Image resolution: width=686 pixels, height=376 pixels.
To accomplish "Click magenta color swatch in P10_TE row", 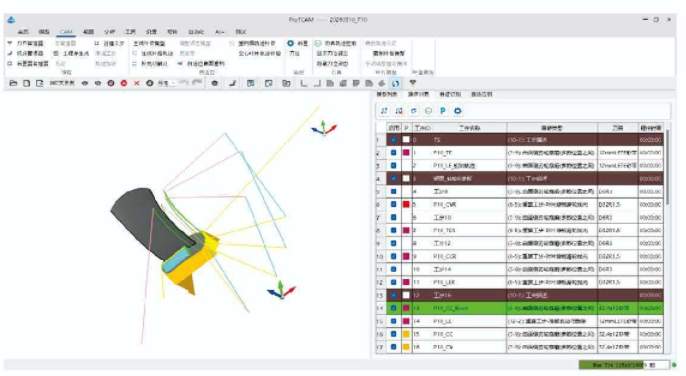I will [406, 153].
